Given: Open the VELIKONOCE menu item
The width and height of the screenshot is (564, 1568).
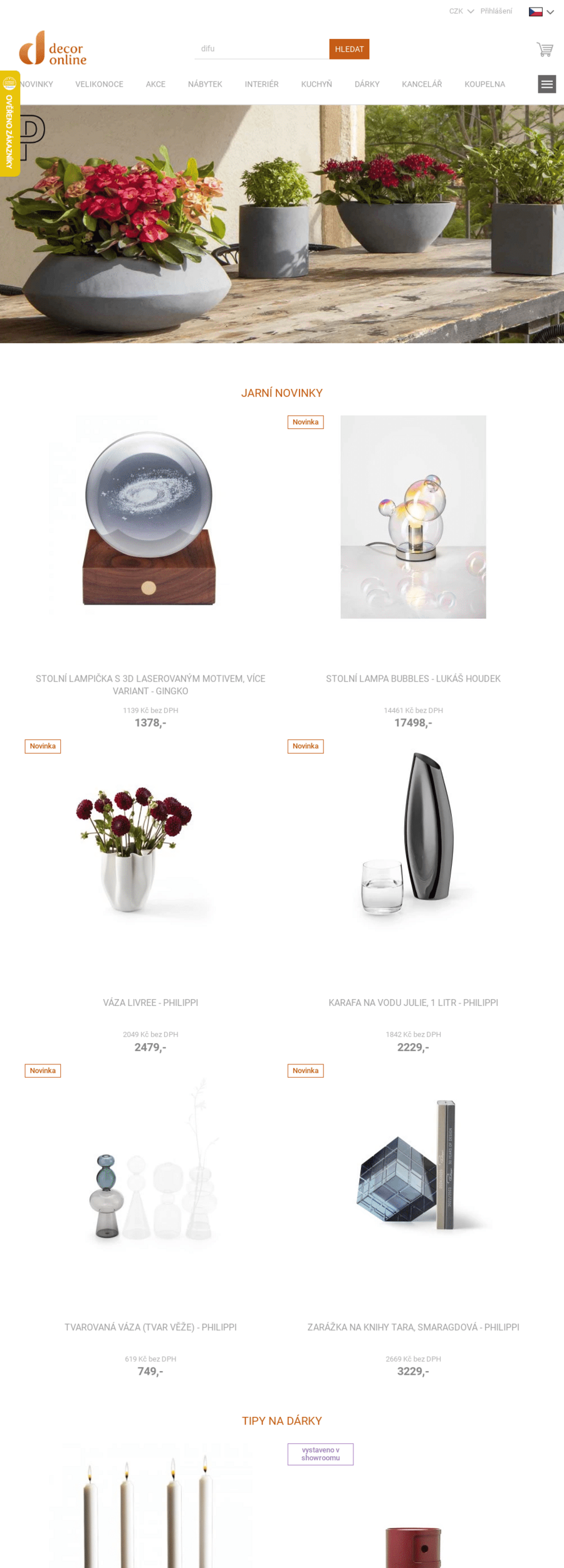Looking at the screenshot, I should [x=99, y=84].
